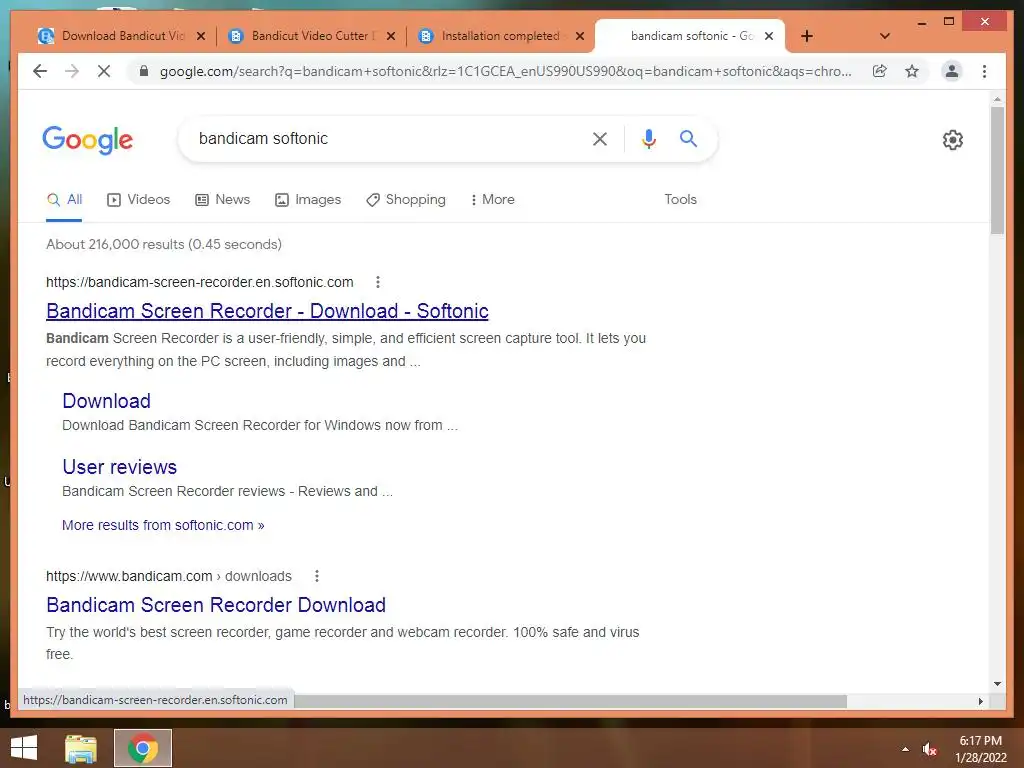Open the User reviews sitelink

click(x=120, y=467)
